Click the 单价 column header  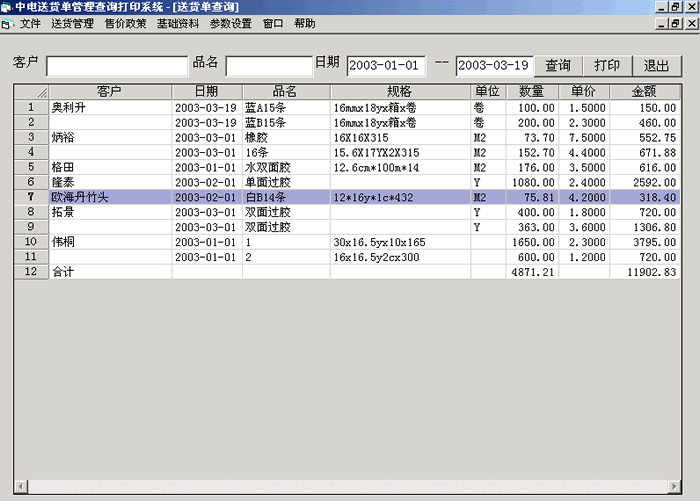coord(584,92)
